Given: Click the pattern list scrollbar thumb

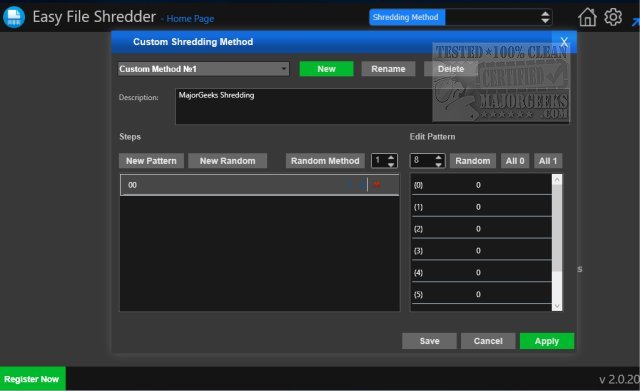Looking at the screenshot, I should (557, 228).
